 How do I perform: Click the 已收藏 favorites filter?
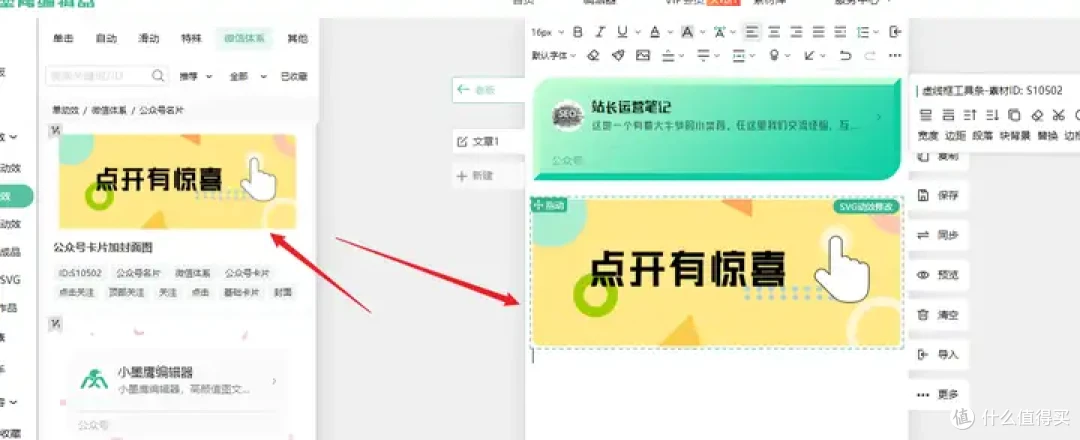coord(294,76)
